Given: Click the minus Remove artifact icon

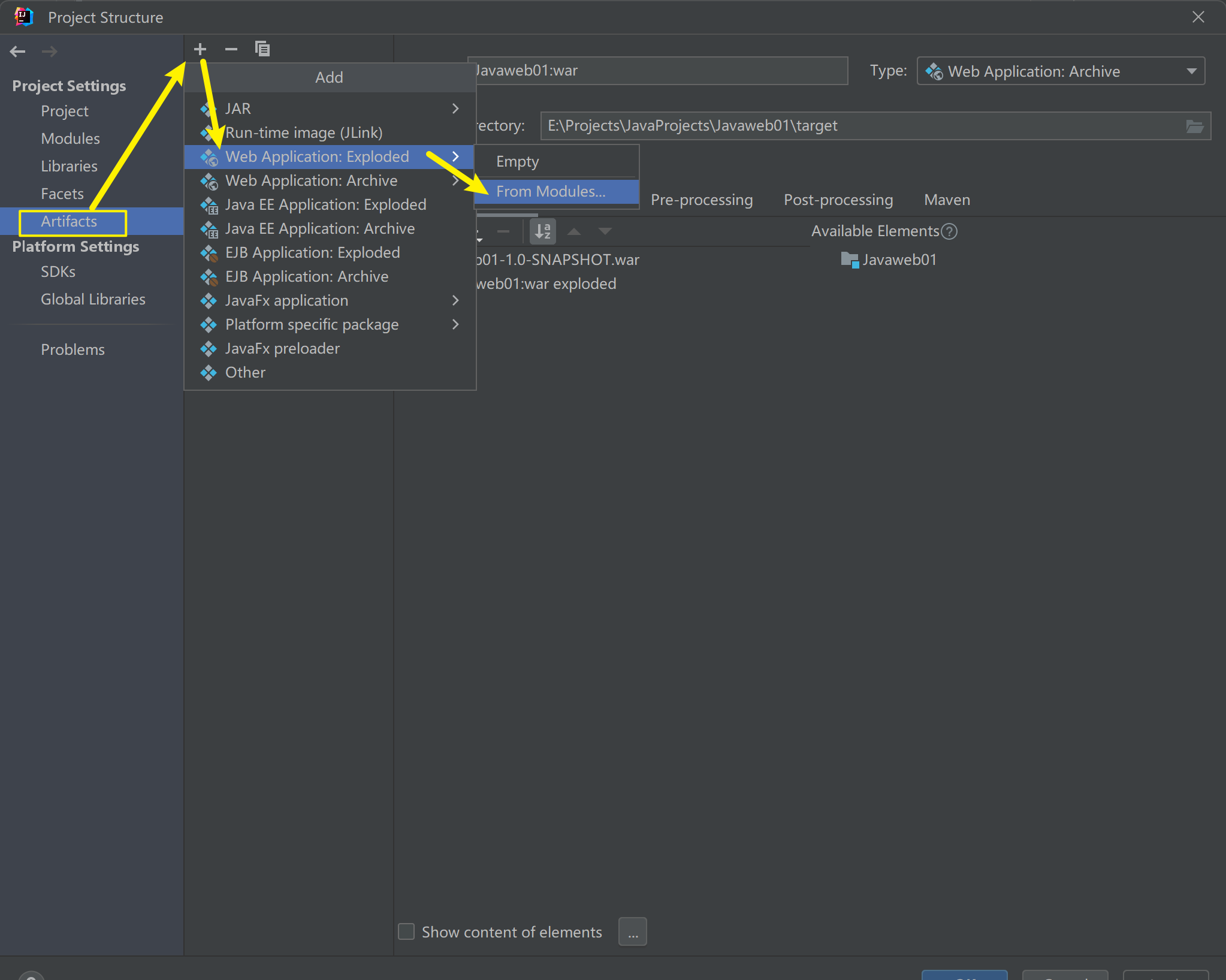Looking at the screenshot, I should tap(231, 49).
